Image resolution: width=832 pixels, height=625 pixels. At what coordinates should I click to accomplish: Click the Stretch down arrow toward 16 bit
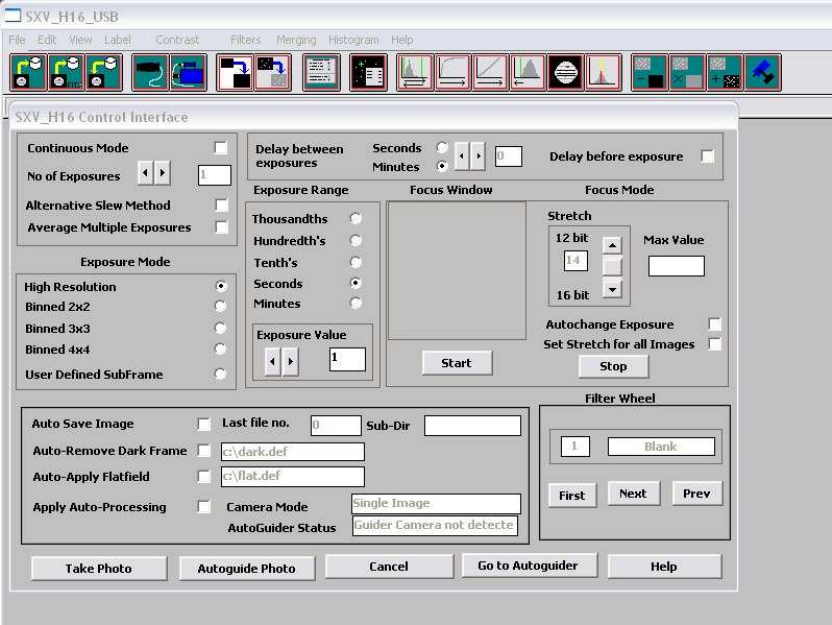click(x=612, y=290)
